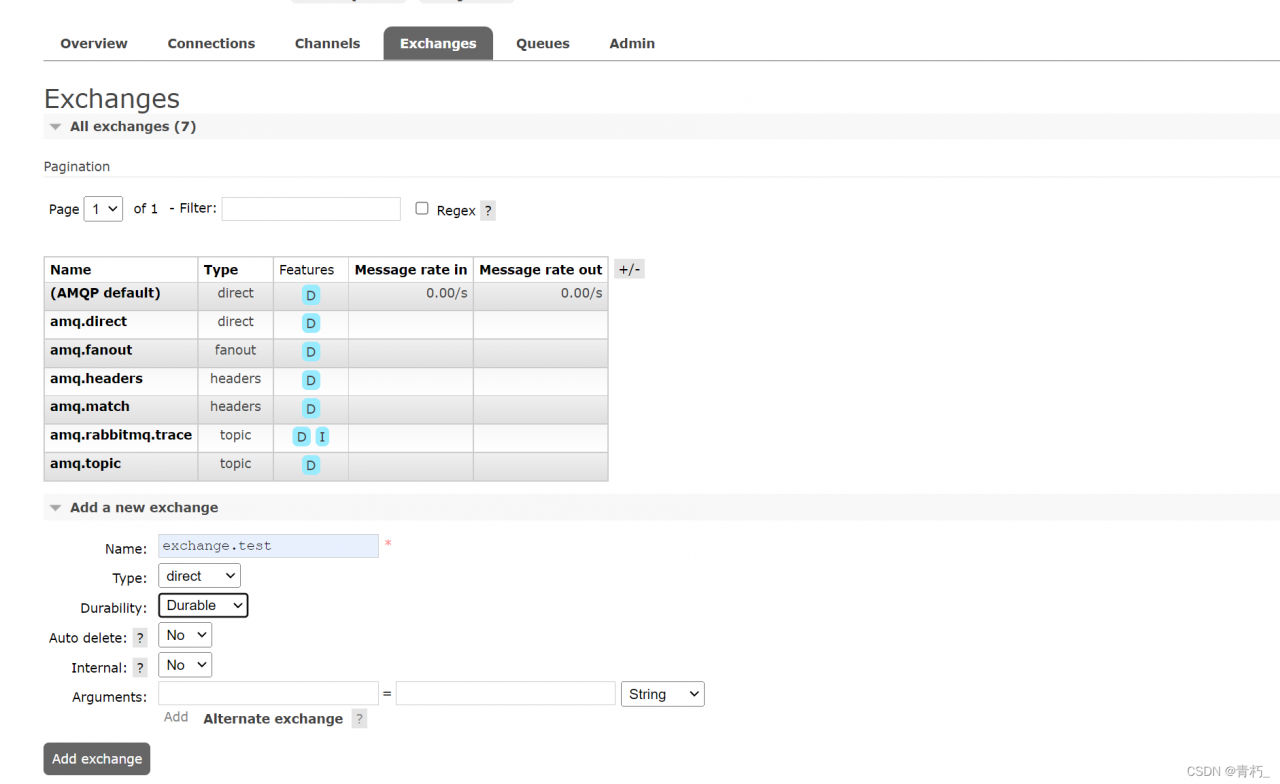Switch to the Admin tab
Screen dimensions: 1280x784
point(632,43)
